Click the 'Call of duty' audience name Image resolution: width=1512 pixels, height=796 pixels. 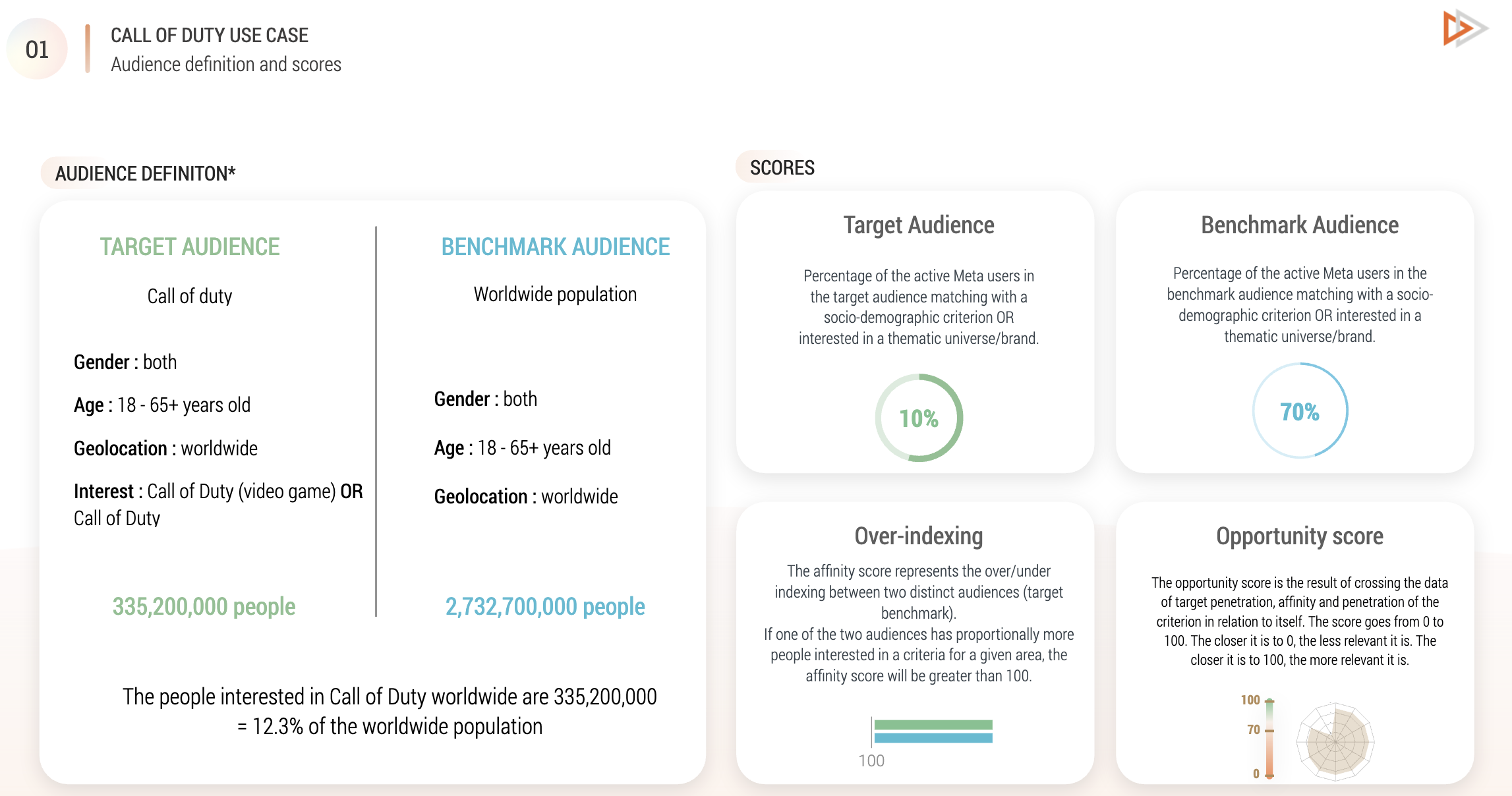coord(190,296)
